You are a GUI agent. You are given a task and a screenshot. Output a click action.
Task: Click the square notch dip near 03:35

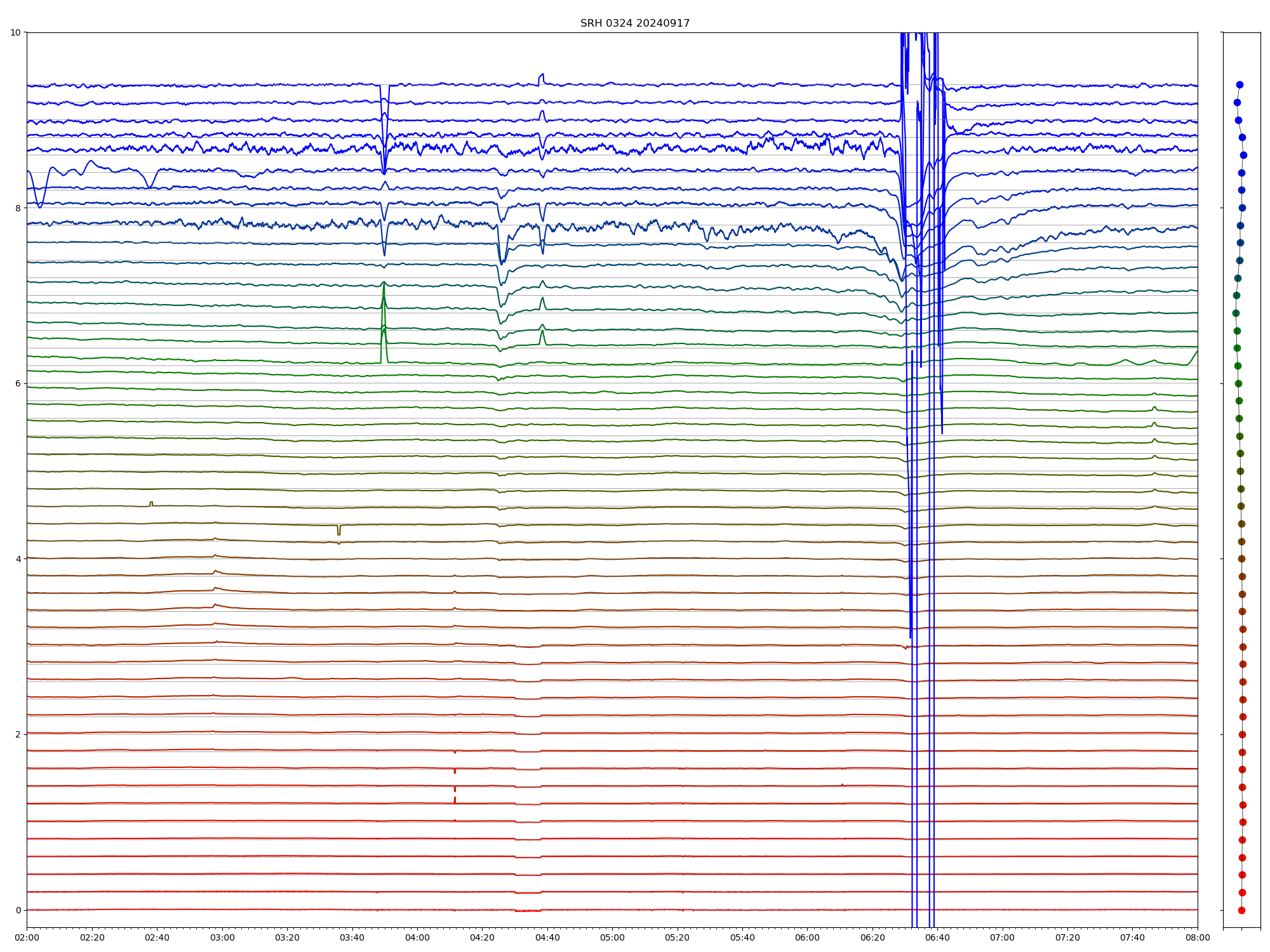coord(339,531)
